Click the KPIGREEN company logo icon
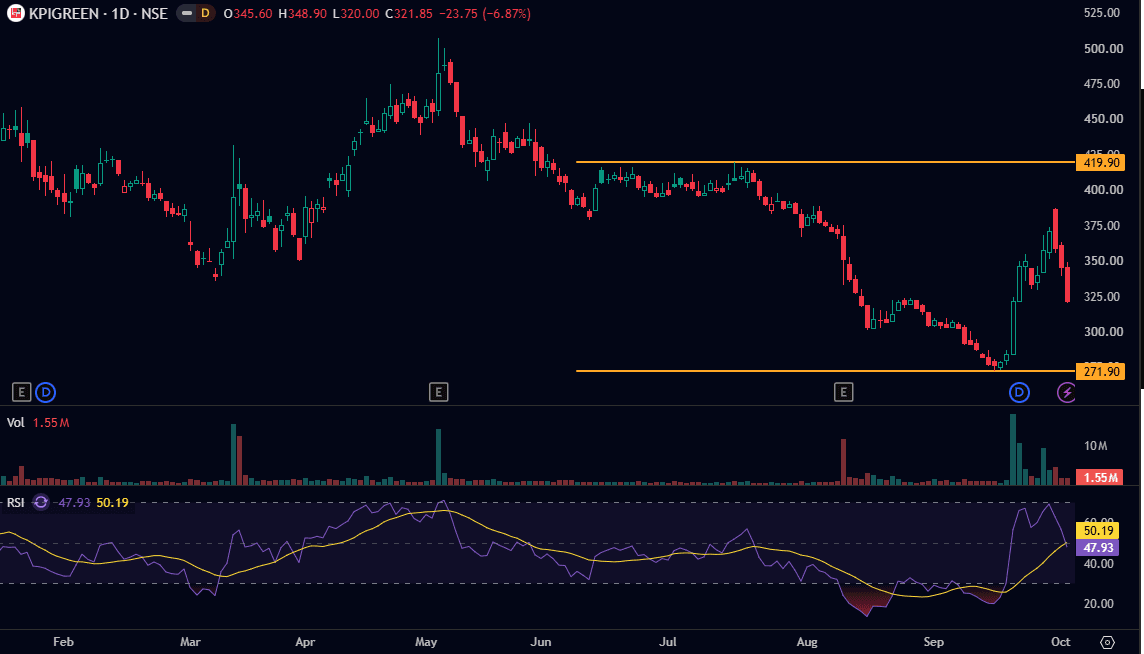This screenshot has height=654, width=1144. coord(15,13)
